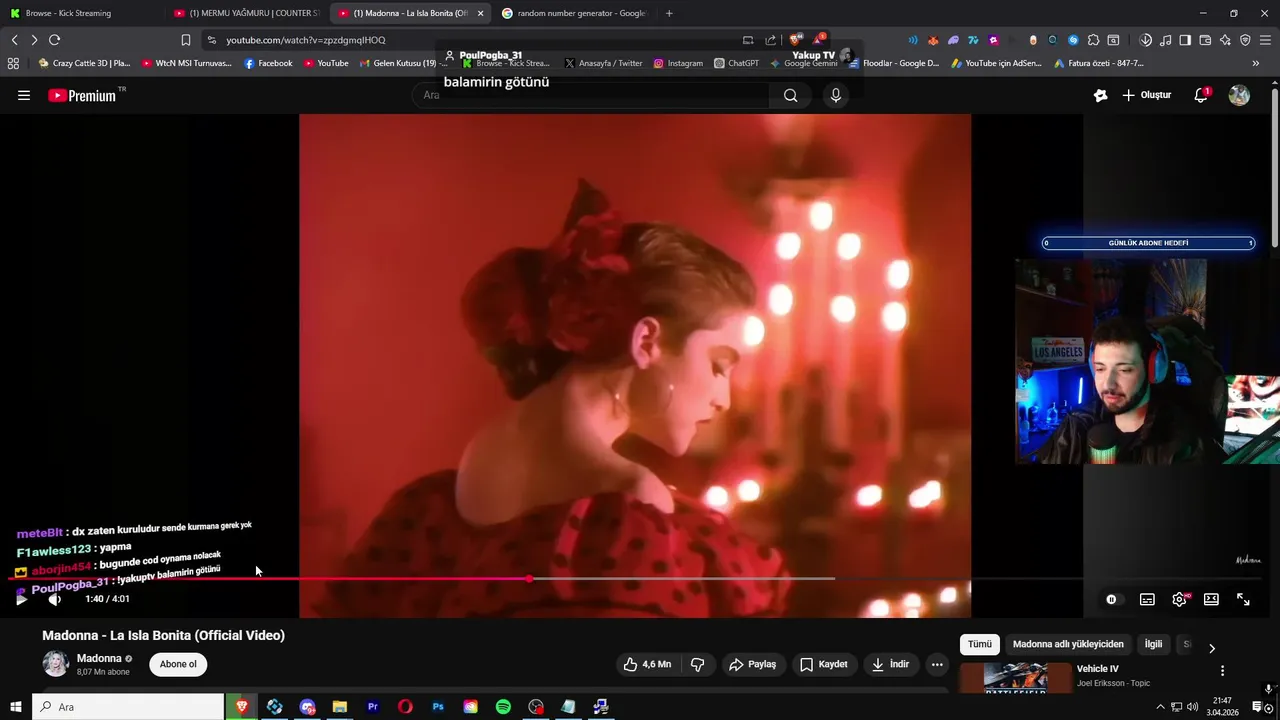Open options menu for Vehicle IV

point(1222,671)
